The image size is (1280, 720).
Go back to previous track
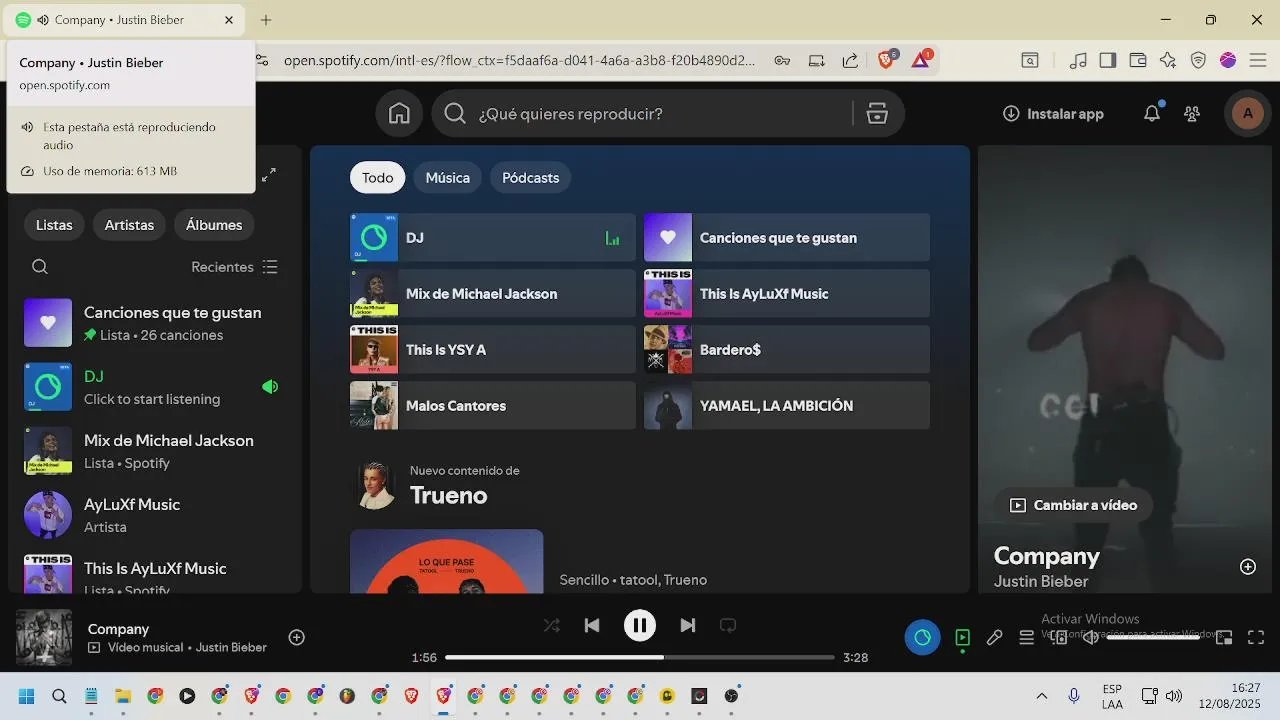[592, 625]
